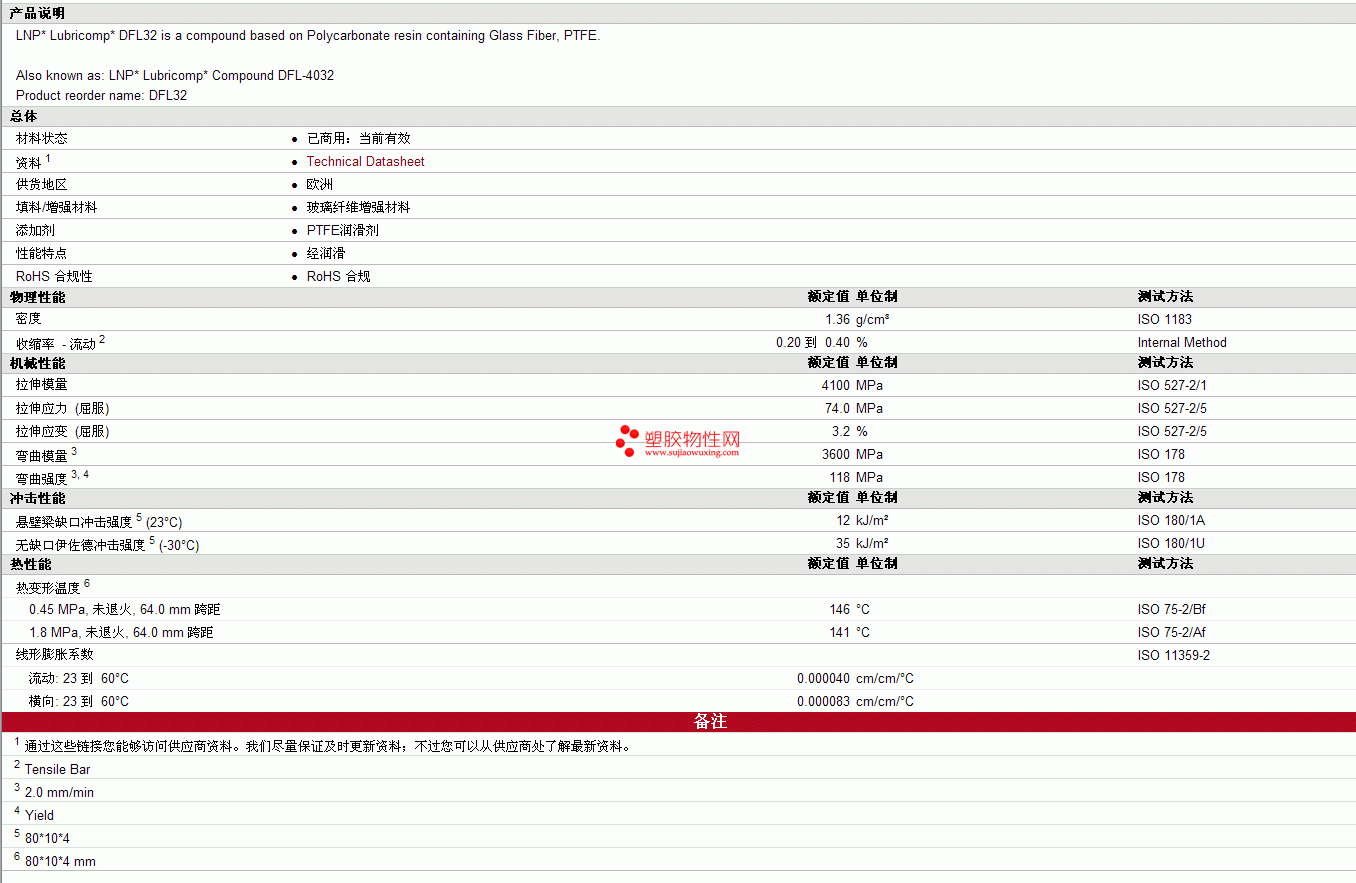
Task: Select the 线形膨胀系数 row label
Action: tap(55, 655)
